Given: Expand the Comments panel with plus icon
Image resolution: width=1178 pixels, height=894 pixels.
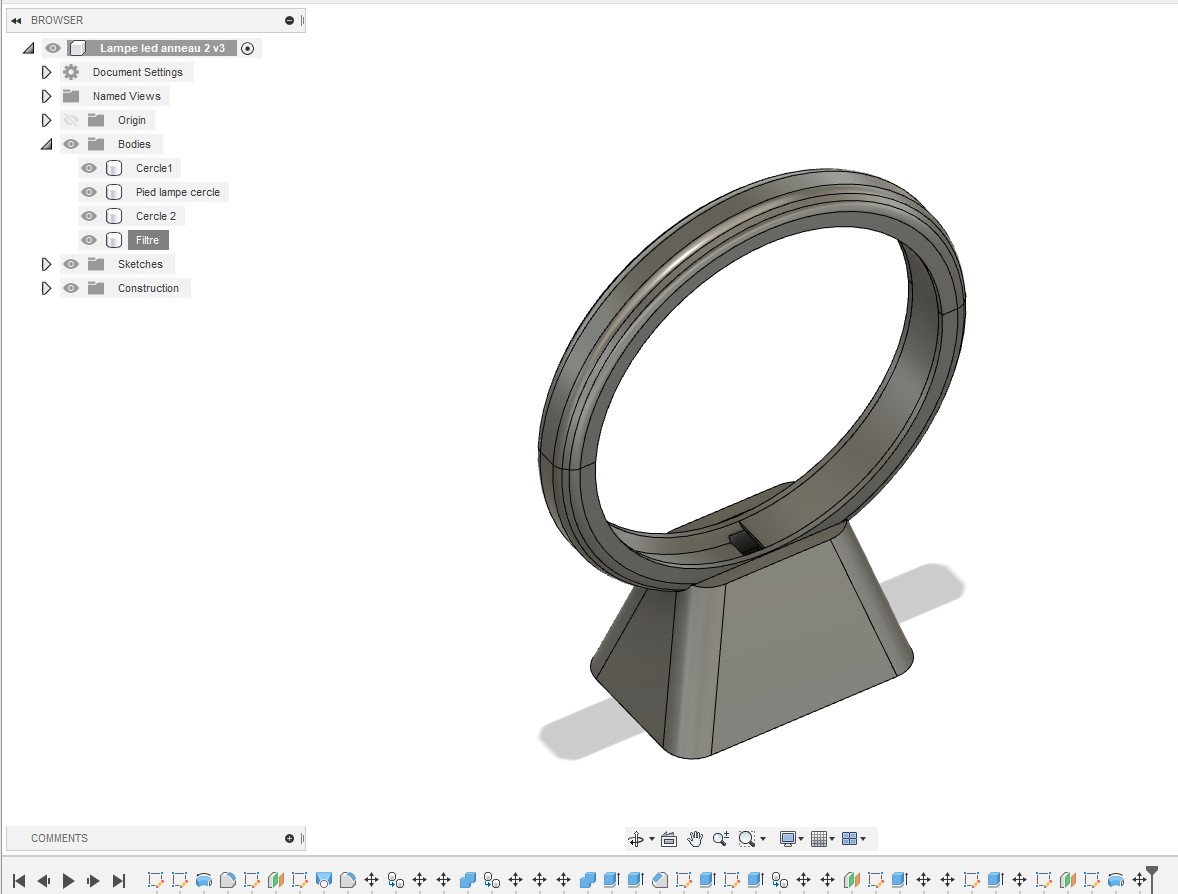Looking at the screenshot, I should (x=289, y=838).
